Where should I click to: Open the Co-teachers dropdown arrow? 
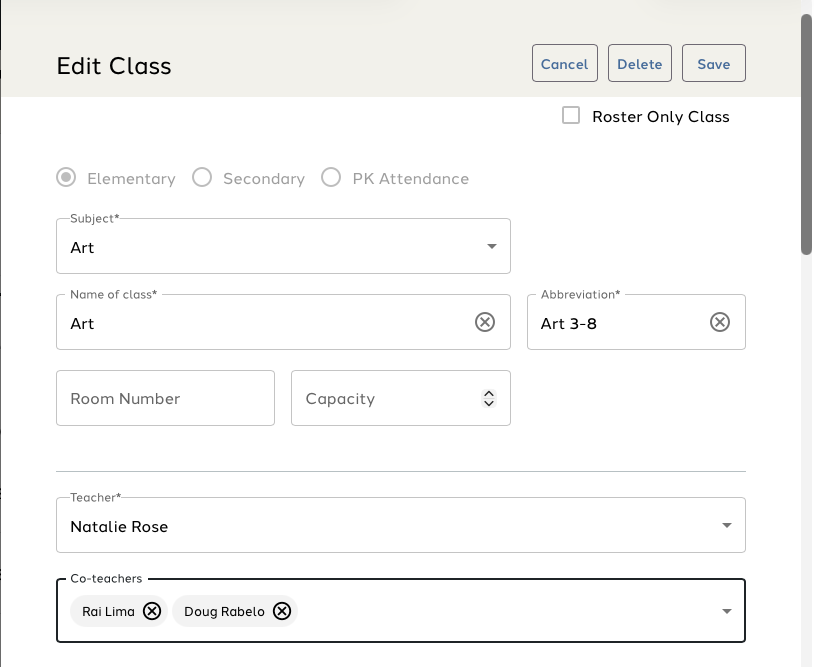(727, 611)
